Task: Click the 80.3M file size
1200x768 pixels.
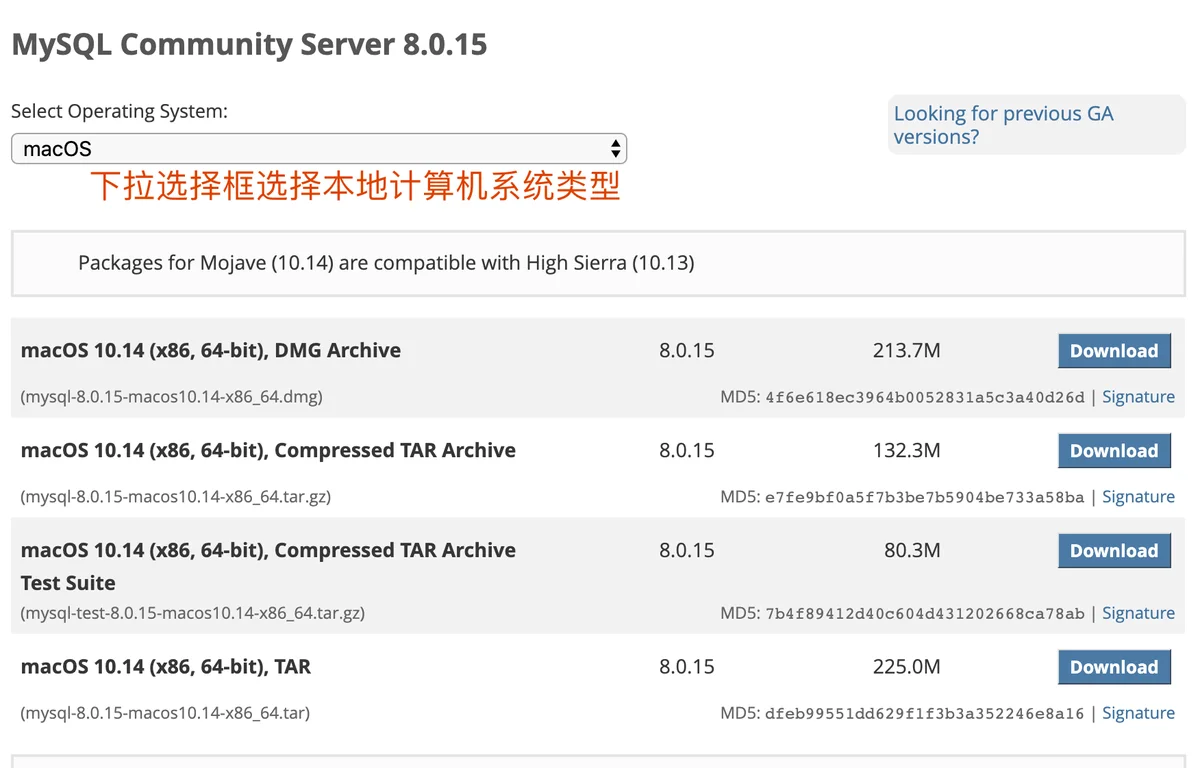Action: tap(912, 551)
